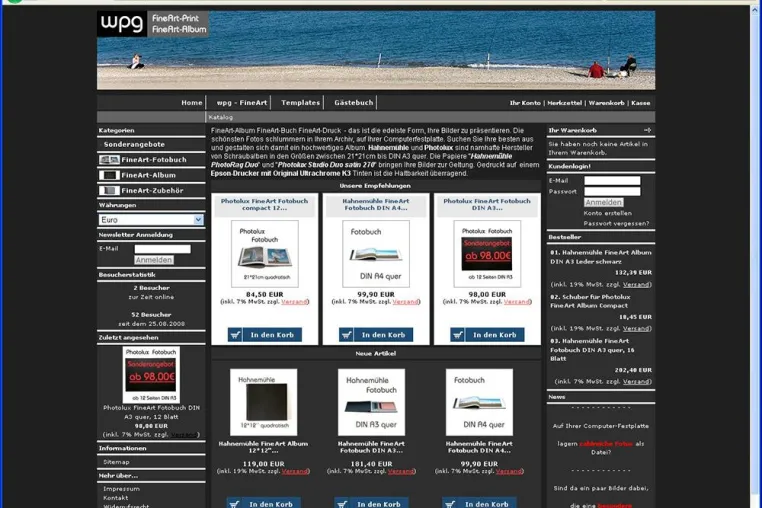
Task: Open Photolux FineArt Fotobuch DIN A3 quer, 12 Blatt link
Action: point(151,412)
